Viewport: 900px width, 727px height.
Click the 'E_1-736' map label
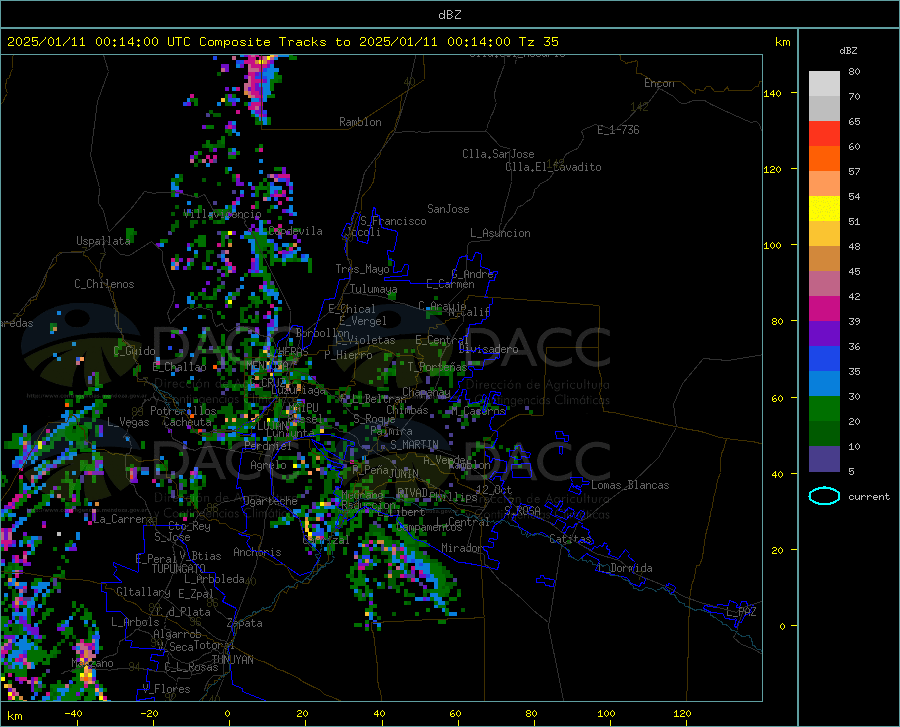[618, 130]
